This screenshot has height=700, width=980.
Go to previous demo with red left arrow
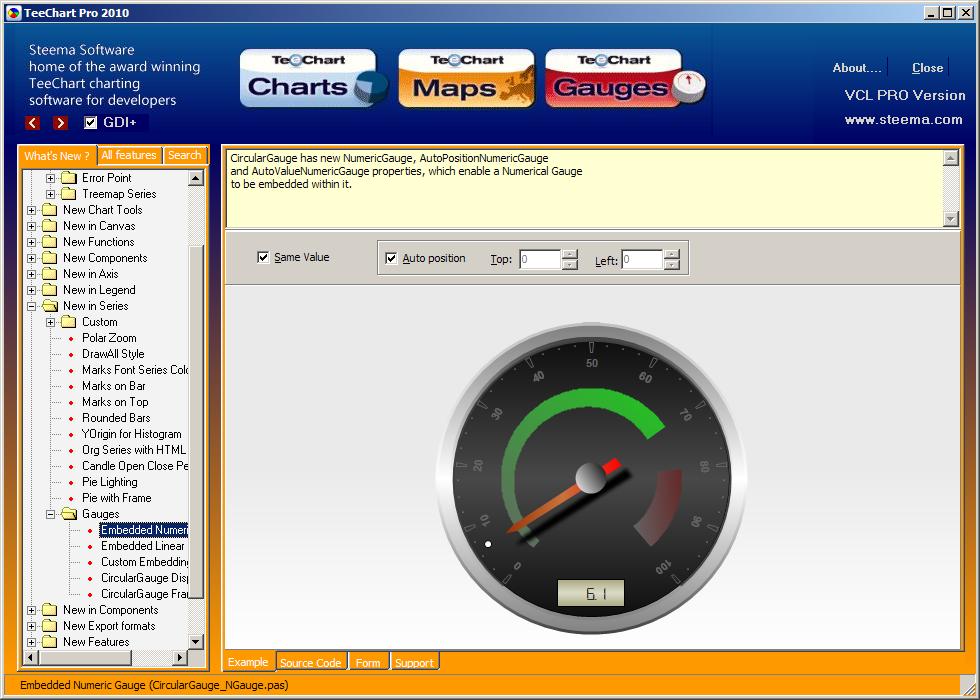pos(32,122)
